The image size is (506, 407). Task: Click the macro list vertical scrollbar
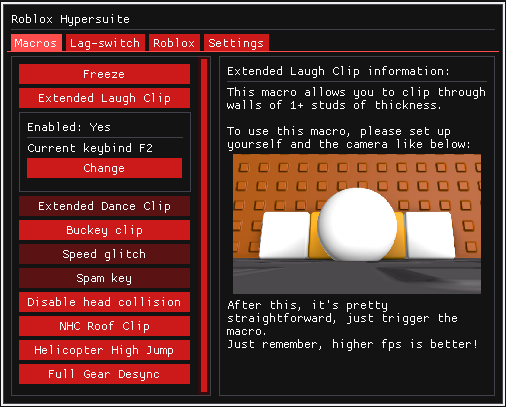click(x=204, y=226)
